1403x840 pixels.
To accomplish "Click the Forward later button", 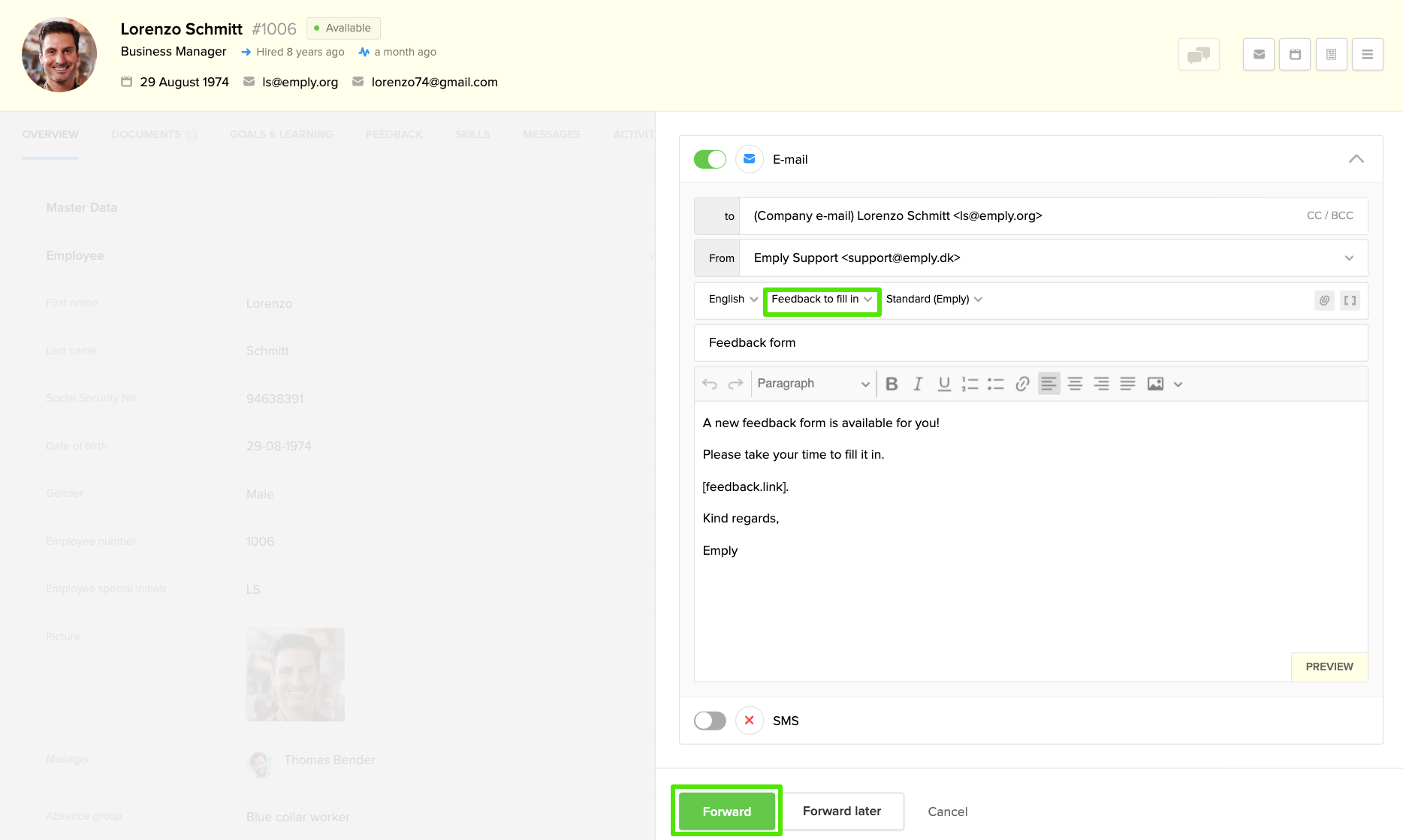I will coord(841,811).
